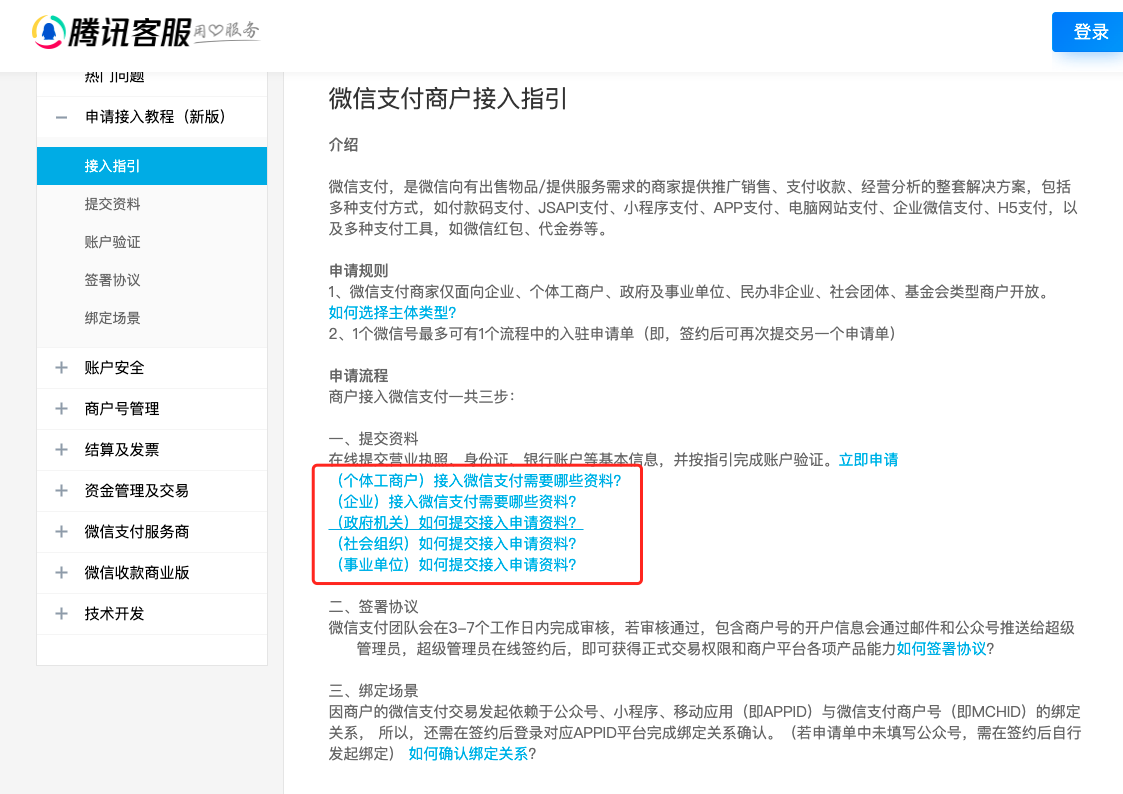
Task: Click the page title 微信支付商户接入指引
Action: tap(448, 98)
